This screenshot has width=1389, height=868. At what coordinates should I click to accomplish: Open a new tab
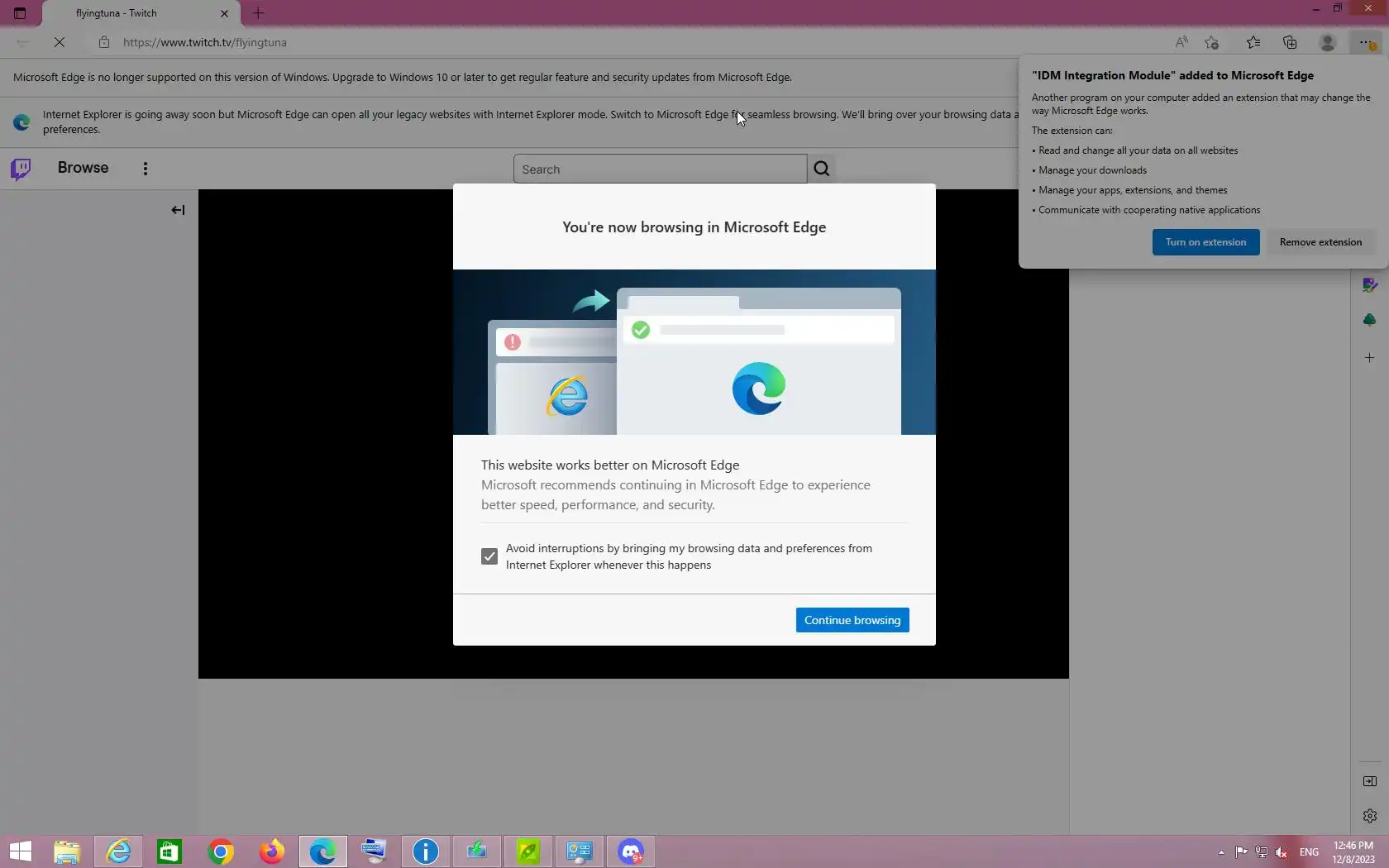pyautogui.click(x=258, y=13)
